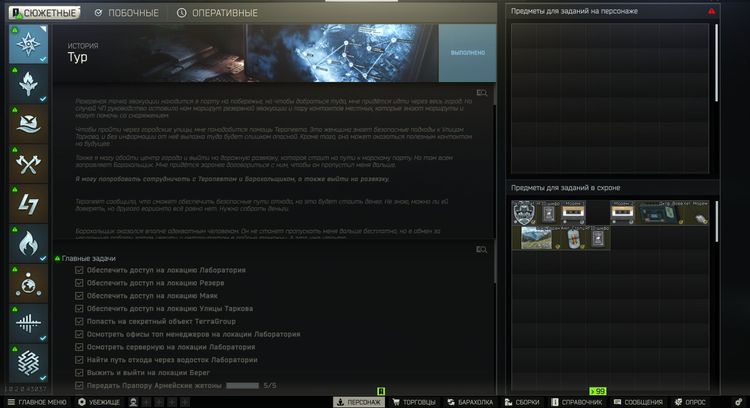
Task: Switch to the 'Побочные' tab
Action: [x=127, y=13]
